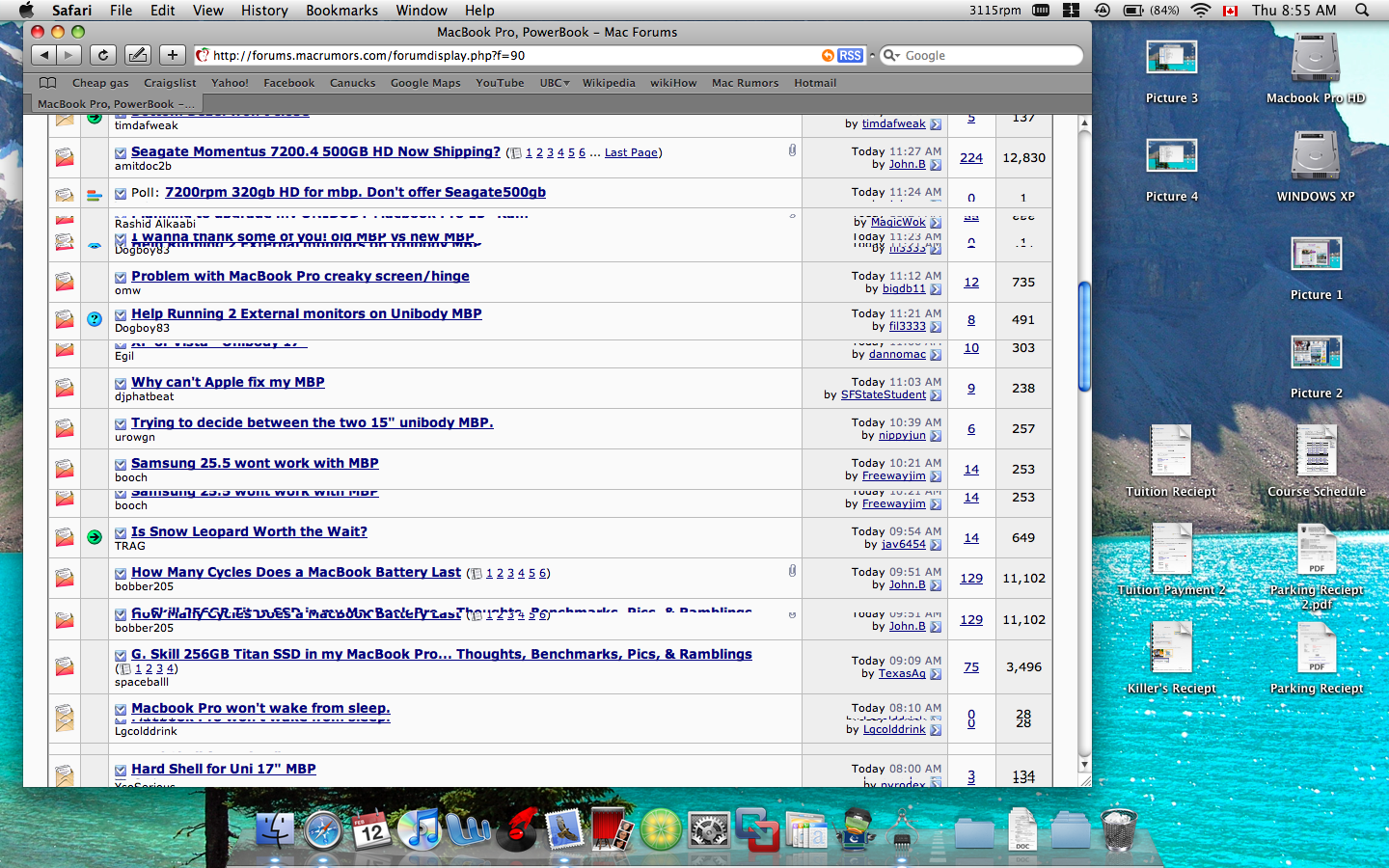Reload the page with the refresh button
1389x868 pixels.
[x=103, y=55]
